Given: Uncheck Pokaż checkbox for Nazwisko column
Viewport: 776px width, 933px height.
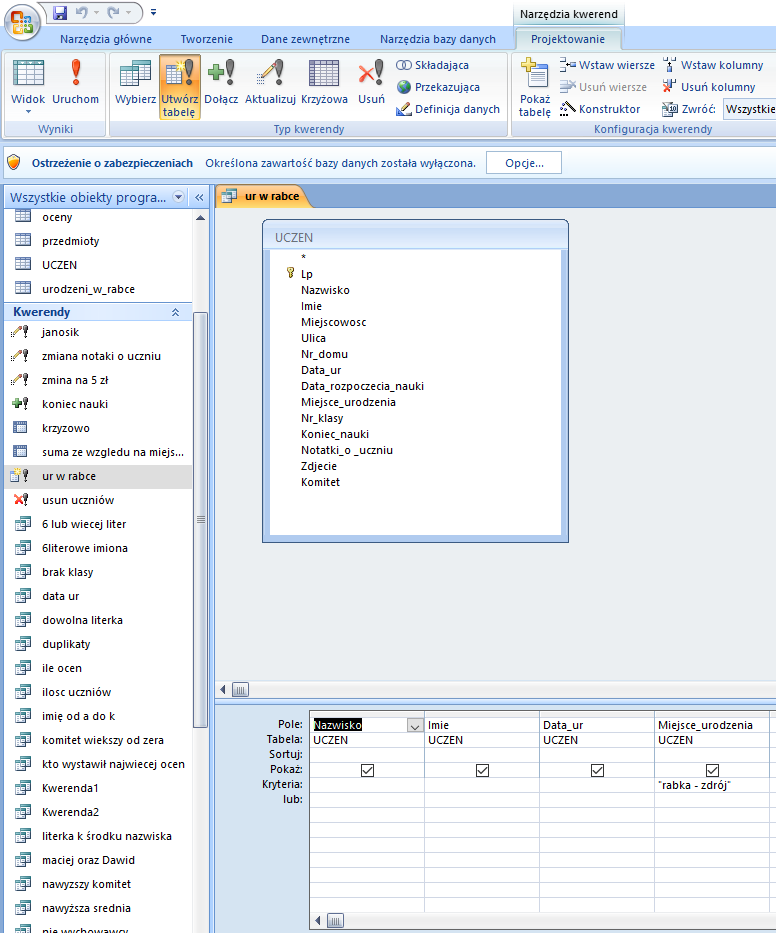Looking at the screenshot, I should pyautogui.click(x=367, y=770).
